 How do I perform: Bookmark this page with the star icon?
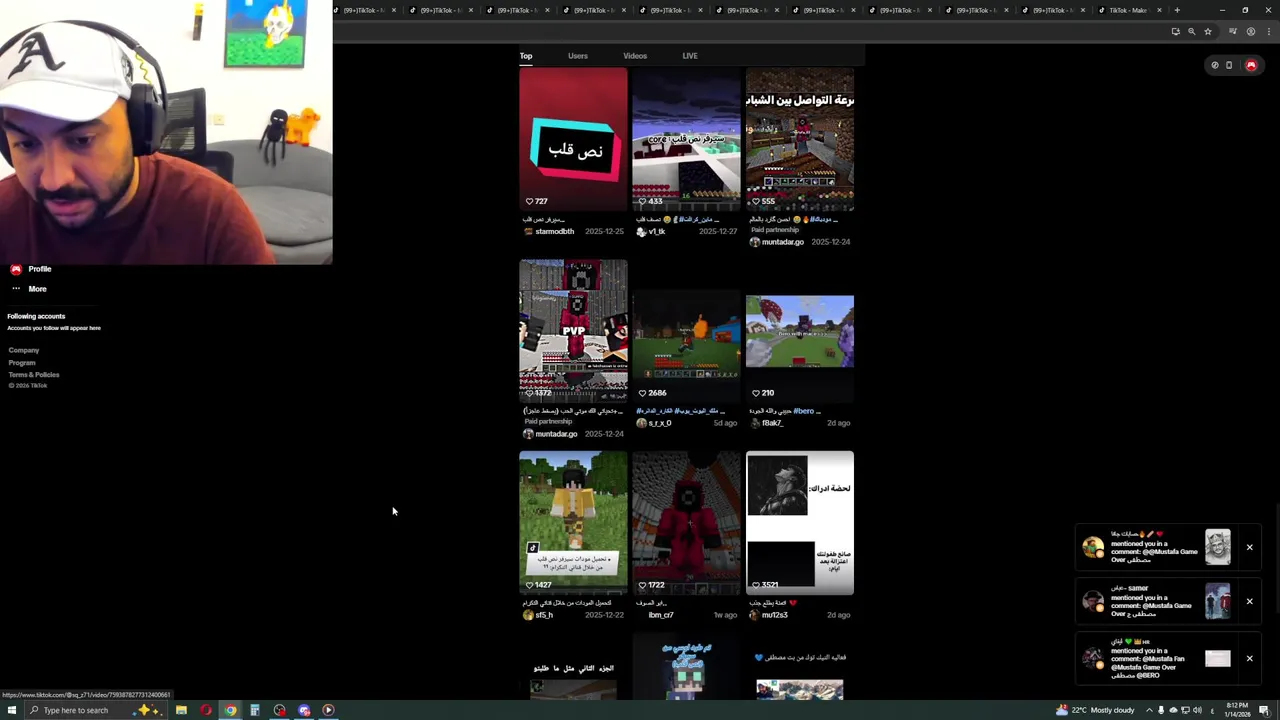pos(1208,31)
